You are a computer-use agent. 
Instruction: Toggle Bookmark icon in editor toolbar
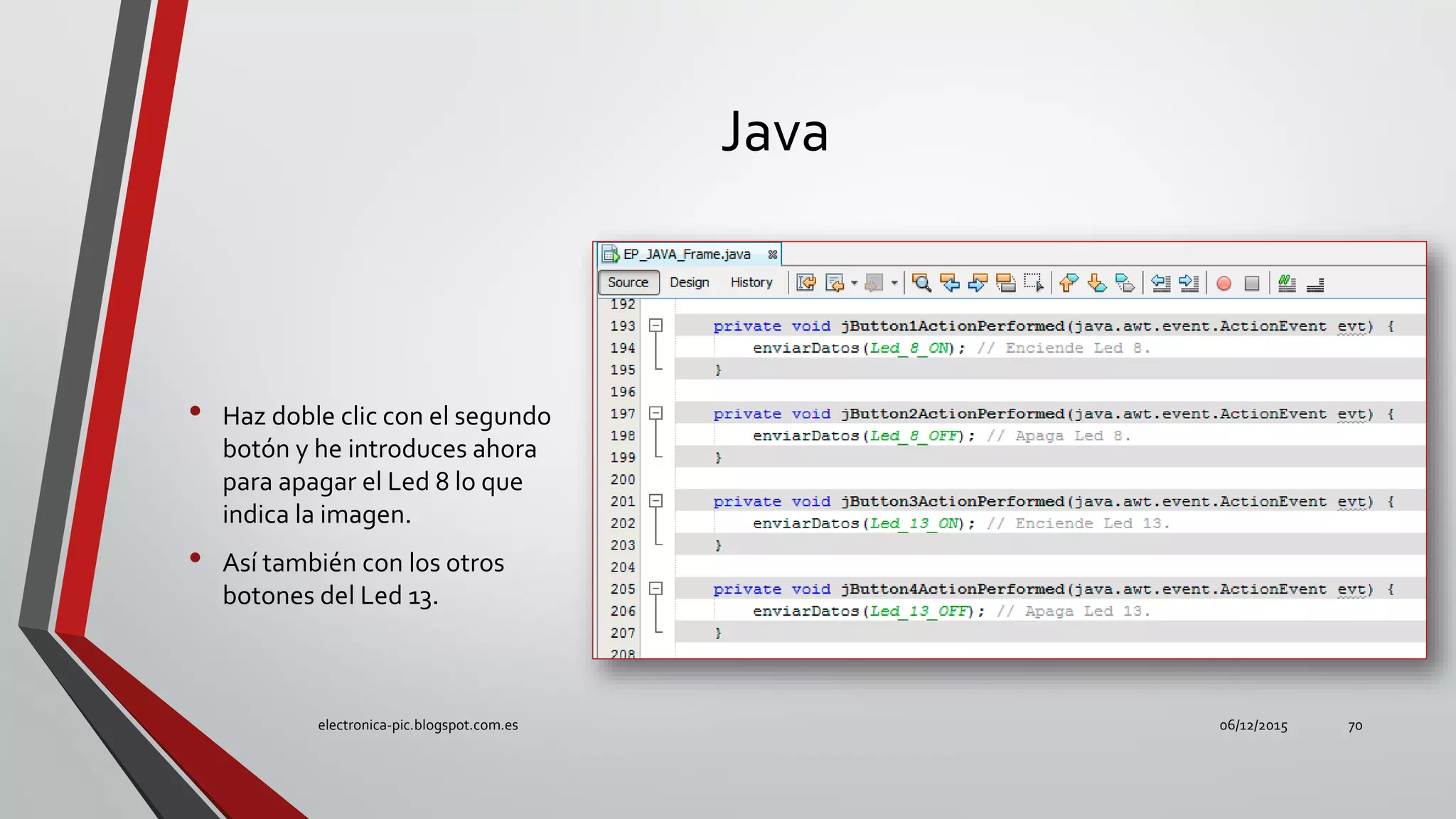(1125, 283)
